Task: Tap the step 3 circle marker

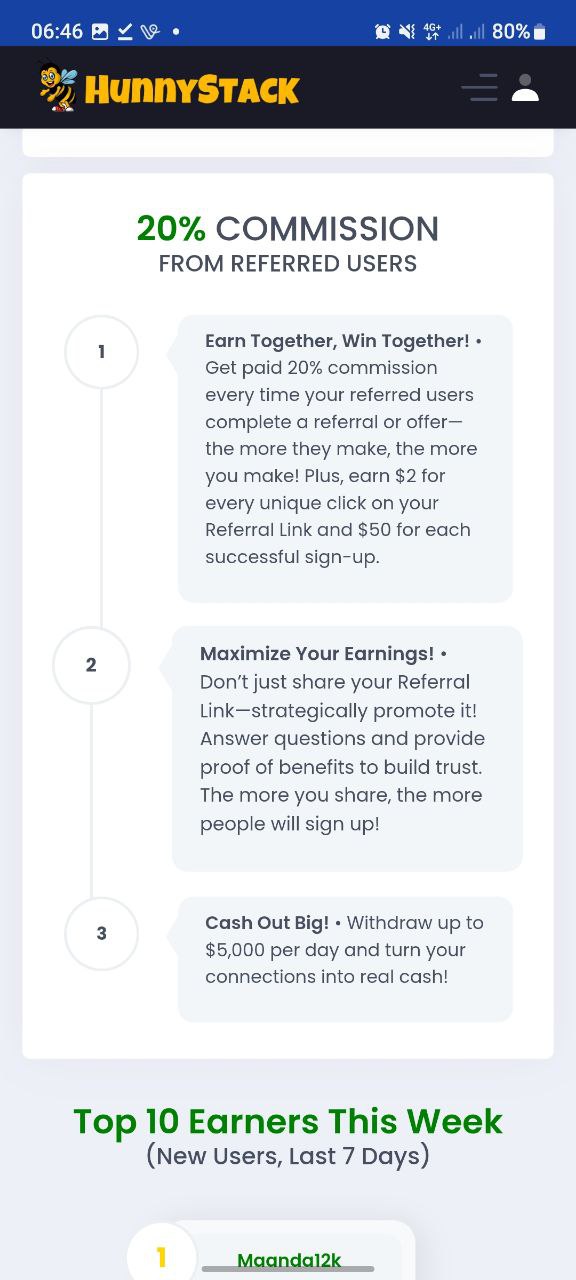Action: tap(101, 933)
